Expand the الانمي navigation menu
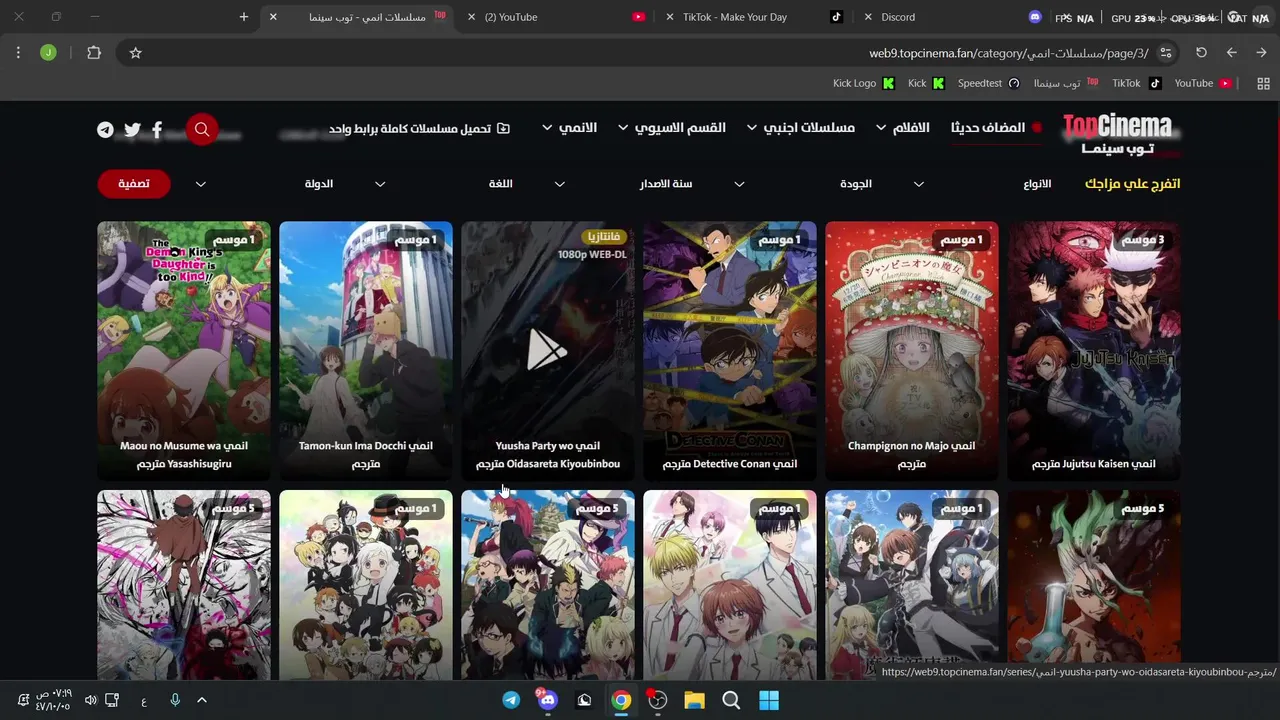This screenshot has height=720, width=1280. coord(569,128)
